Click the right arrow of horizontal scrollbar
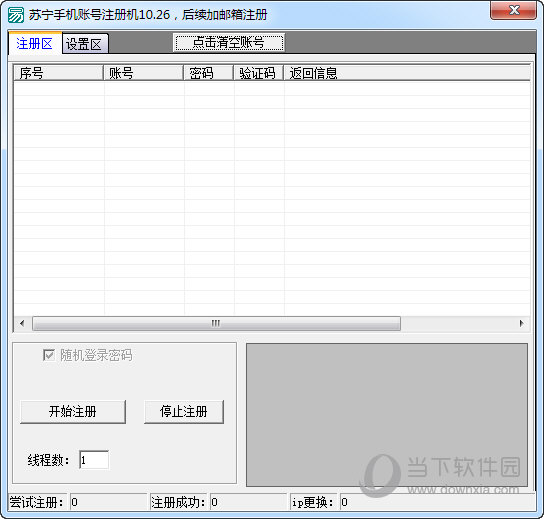The image size is (544, 519). [521, 324]
